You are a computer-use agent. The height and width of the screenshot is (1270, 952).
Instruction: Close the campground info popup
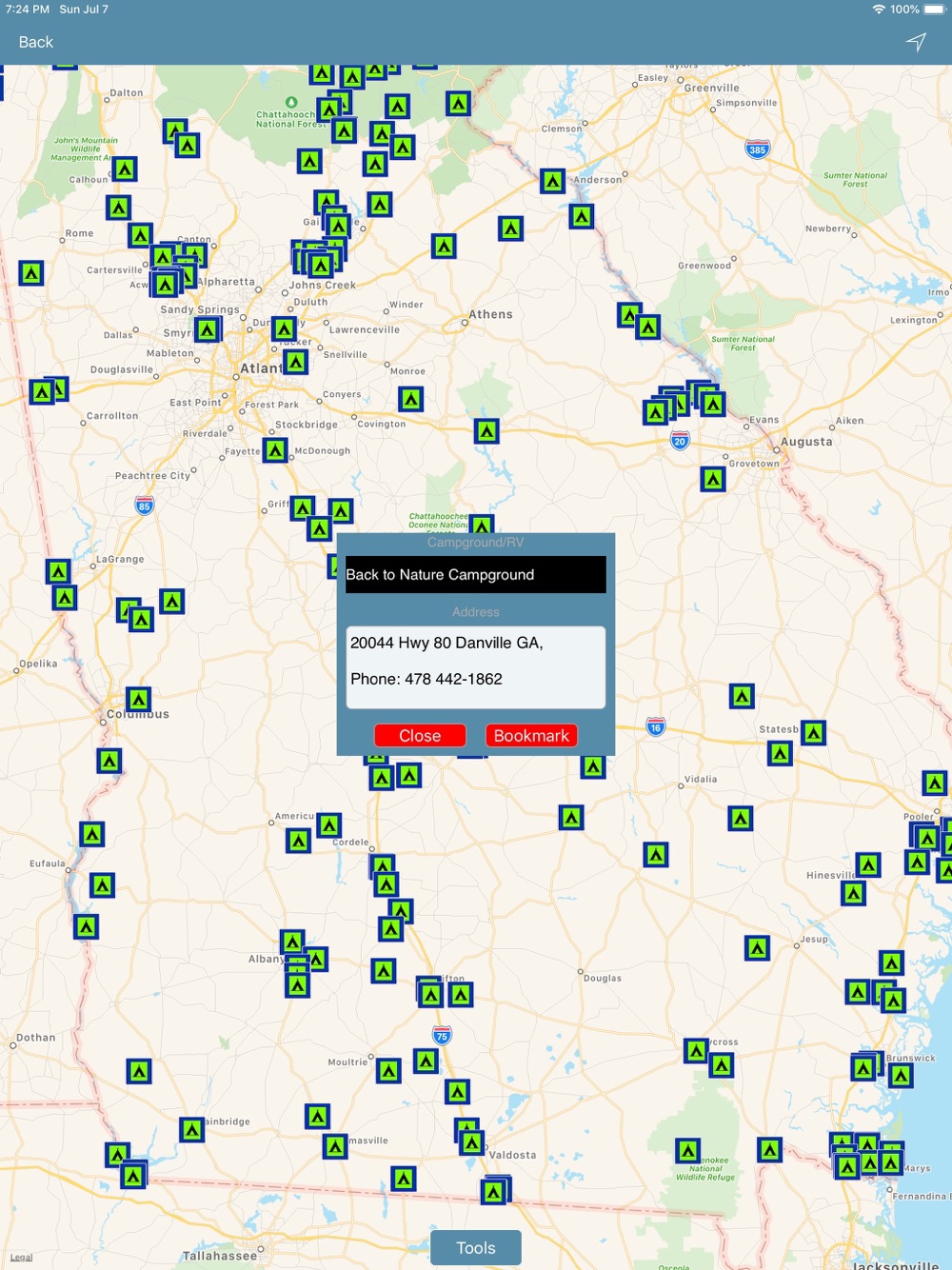(x=420, y=736)
